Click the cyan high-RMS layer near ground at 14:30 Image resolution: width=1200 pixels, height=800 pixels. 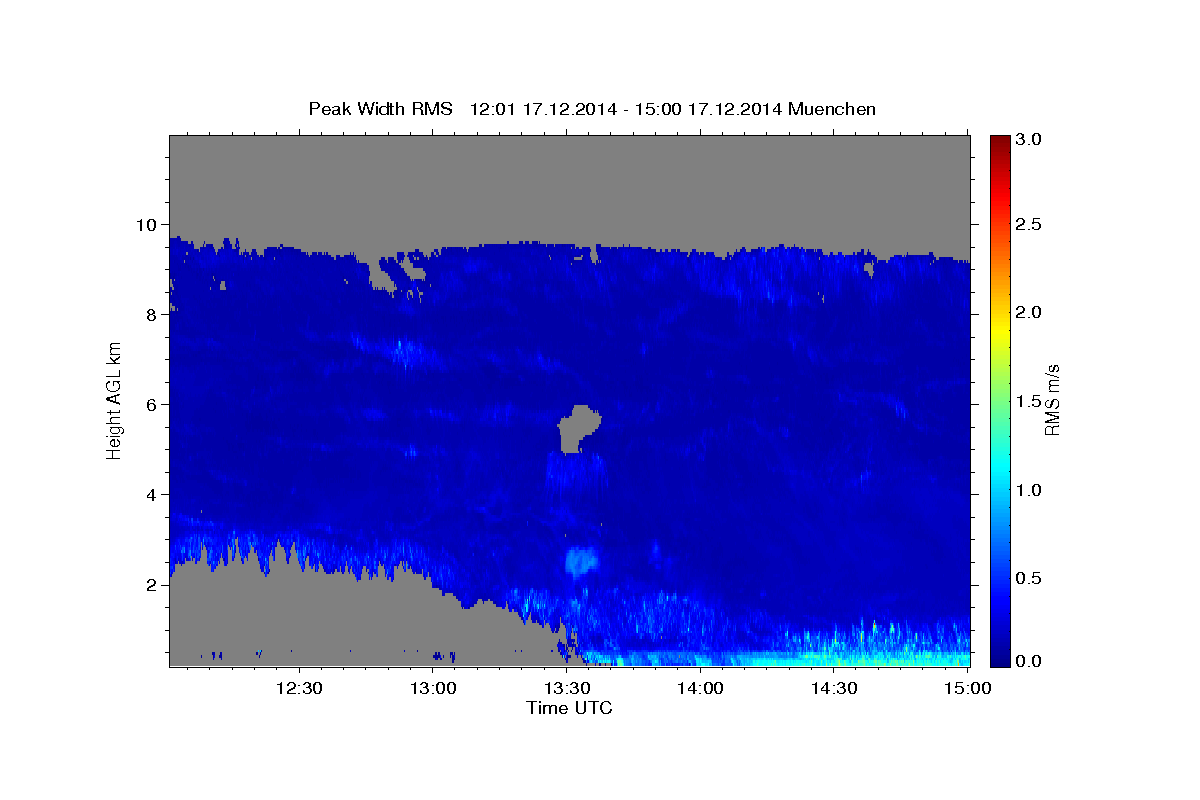834,657
